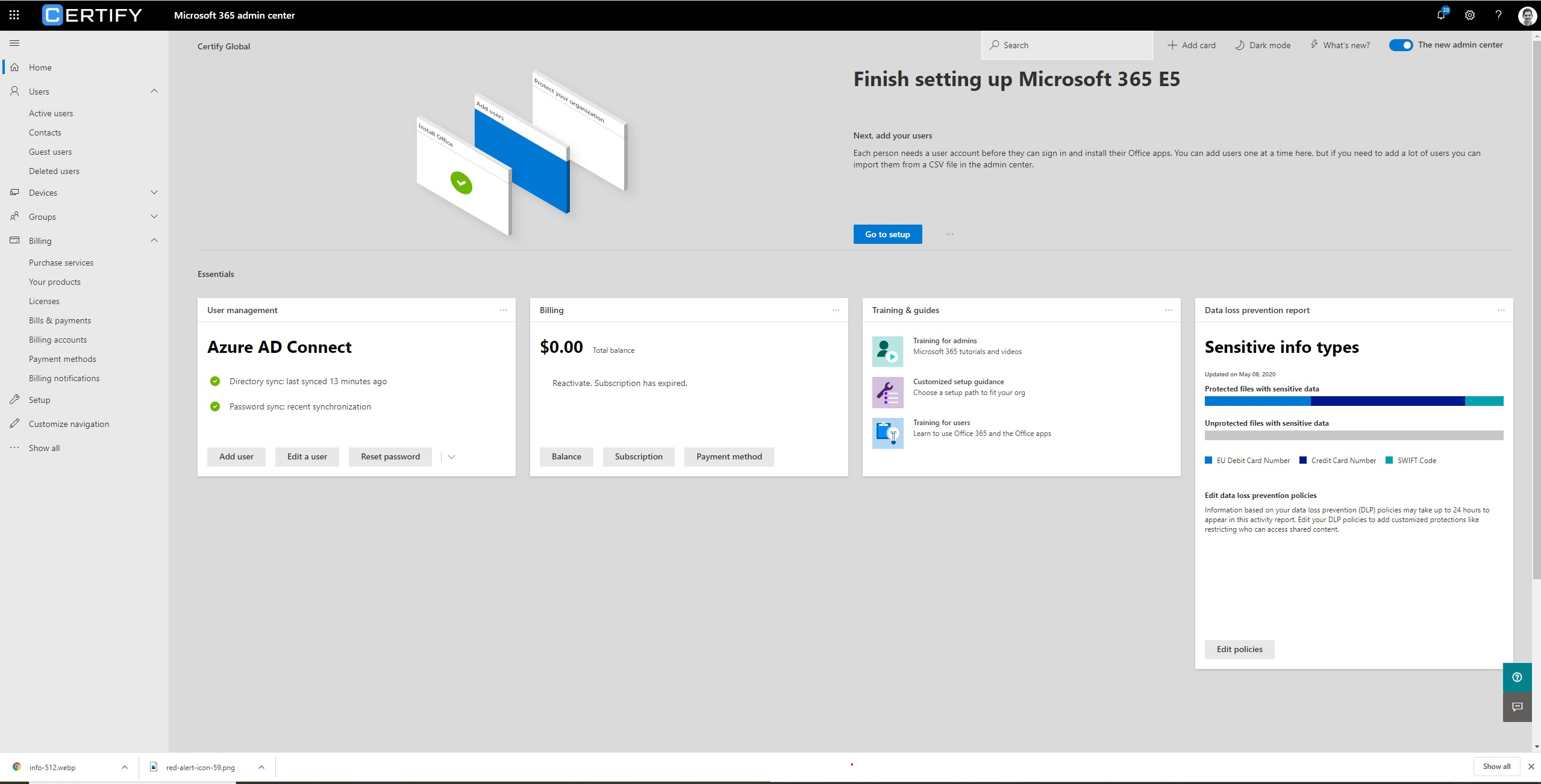Open more options on User management card
This screenshot has height=784, width=1541.
(504, 310)
